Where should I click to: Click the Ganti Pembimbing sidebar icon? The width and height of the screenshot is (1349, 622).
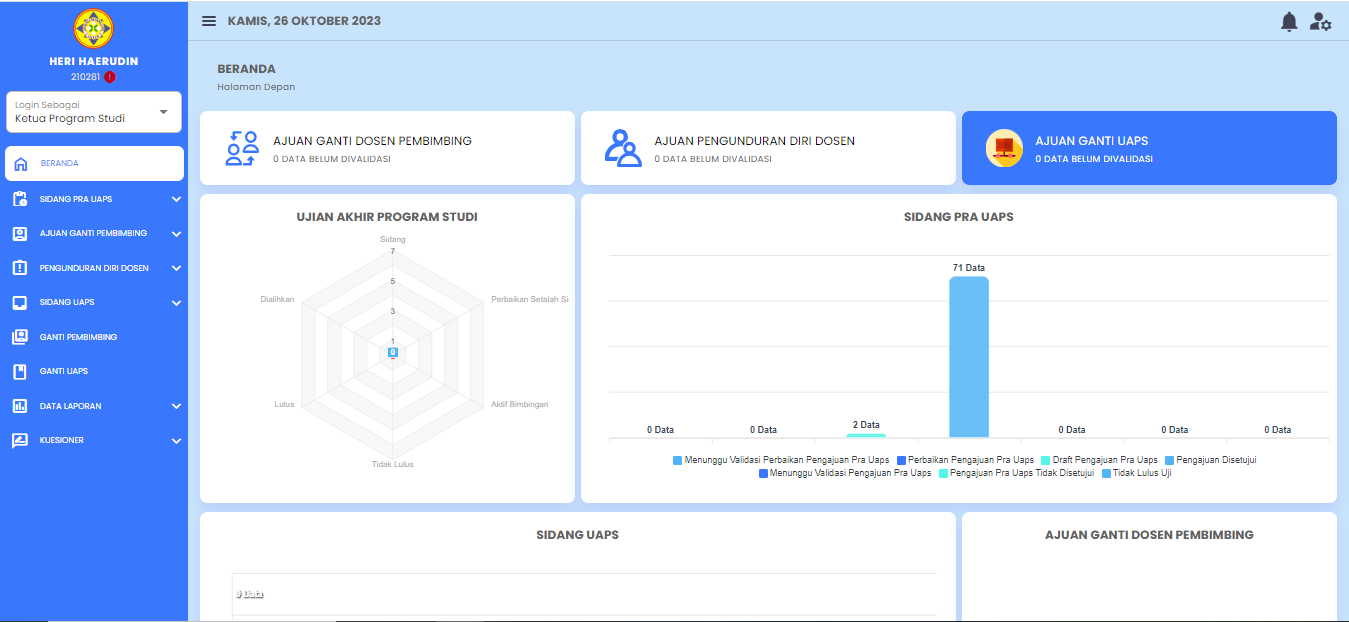(x=20, y=337)
